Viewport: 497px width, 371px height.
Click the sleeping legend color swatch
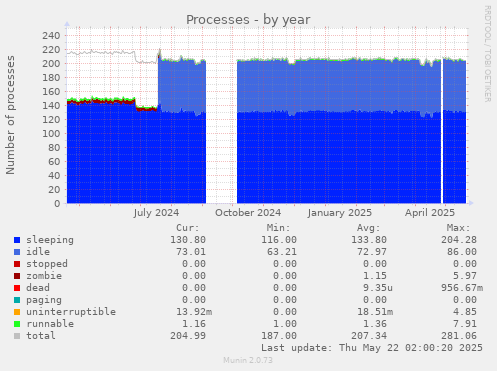tap(17, 240)
